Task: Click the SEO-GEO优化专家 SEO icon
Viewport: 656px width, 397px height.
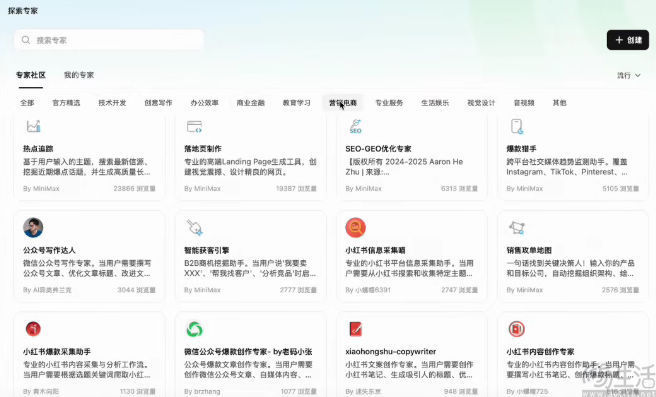Action: coord(355,126)
